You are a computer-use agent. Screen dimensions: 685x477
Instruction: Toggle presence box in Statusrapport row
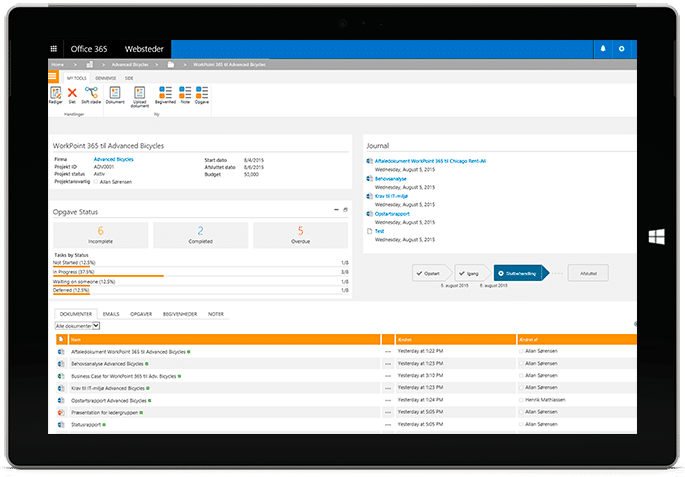click(x=521, y=425)
